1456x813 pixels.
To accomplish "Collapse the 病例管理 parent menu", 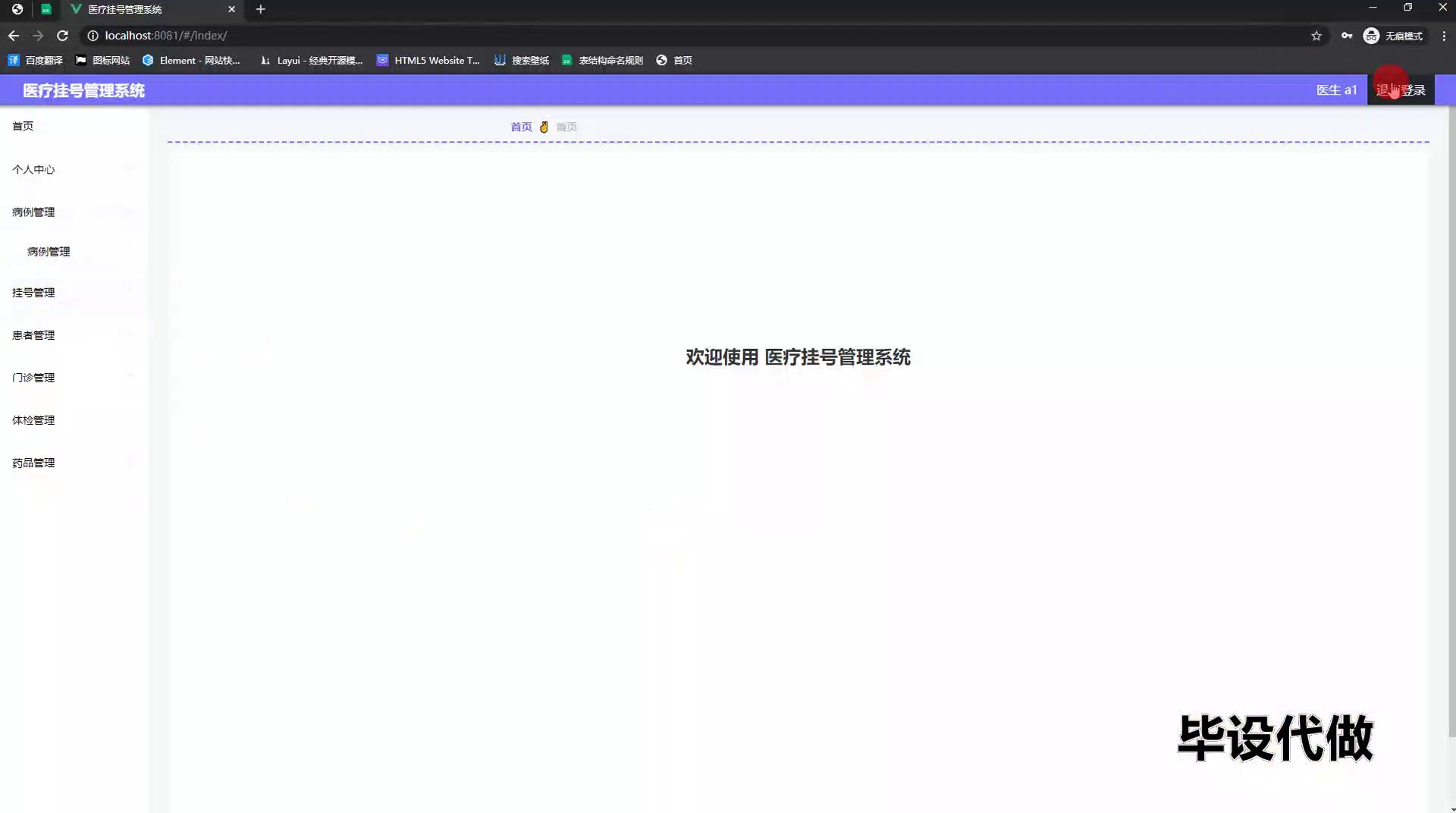I will pos(33,212).
